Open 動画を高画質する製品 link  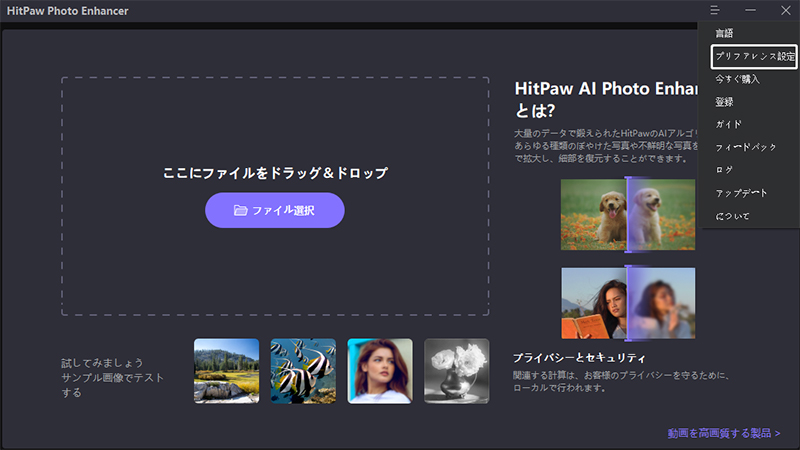tap(724, 433)
